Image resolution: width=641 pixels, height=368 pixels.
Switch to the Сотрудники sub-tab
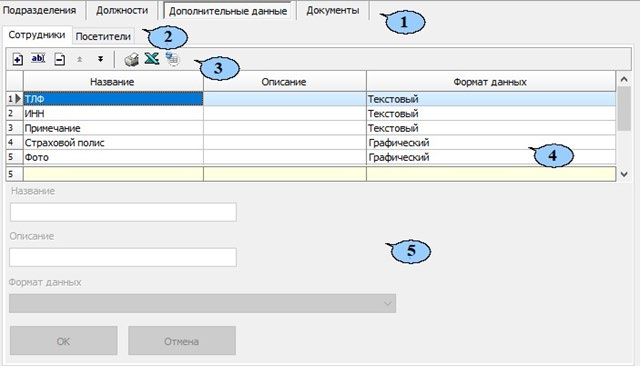tap(37, 35)
